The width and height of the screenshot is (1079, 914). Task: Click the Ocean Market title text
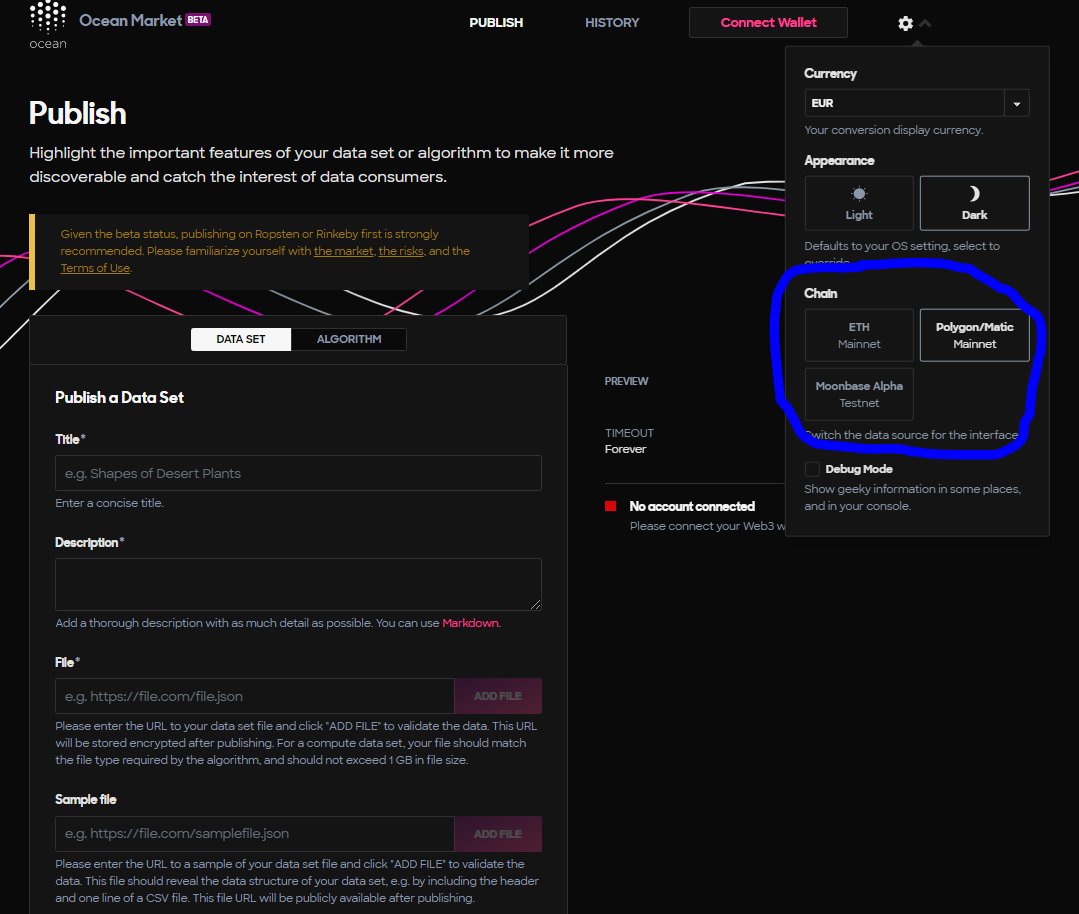coord(131,21)
